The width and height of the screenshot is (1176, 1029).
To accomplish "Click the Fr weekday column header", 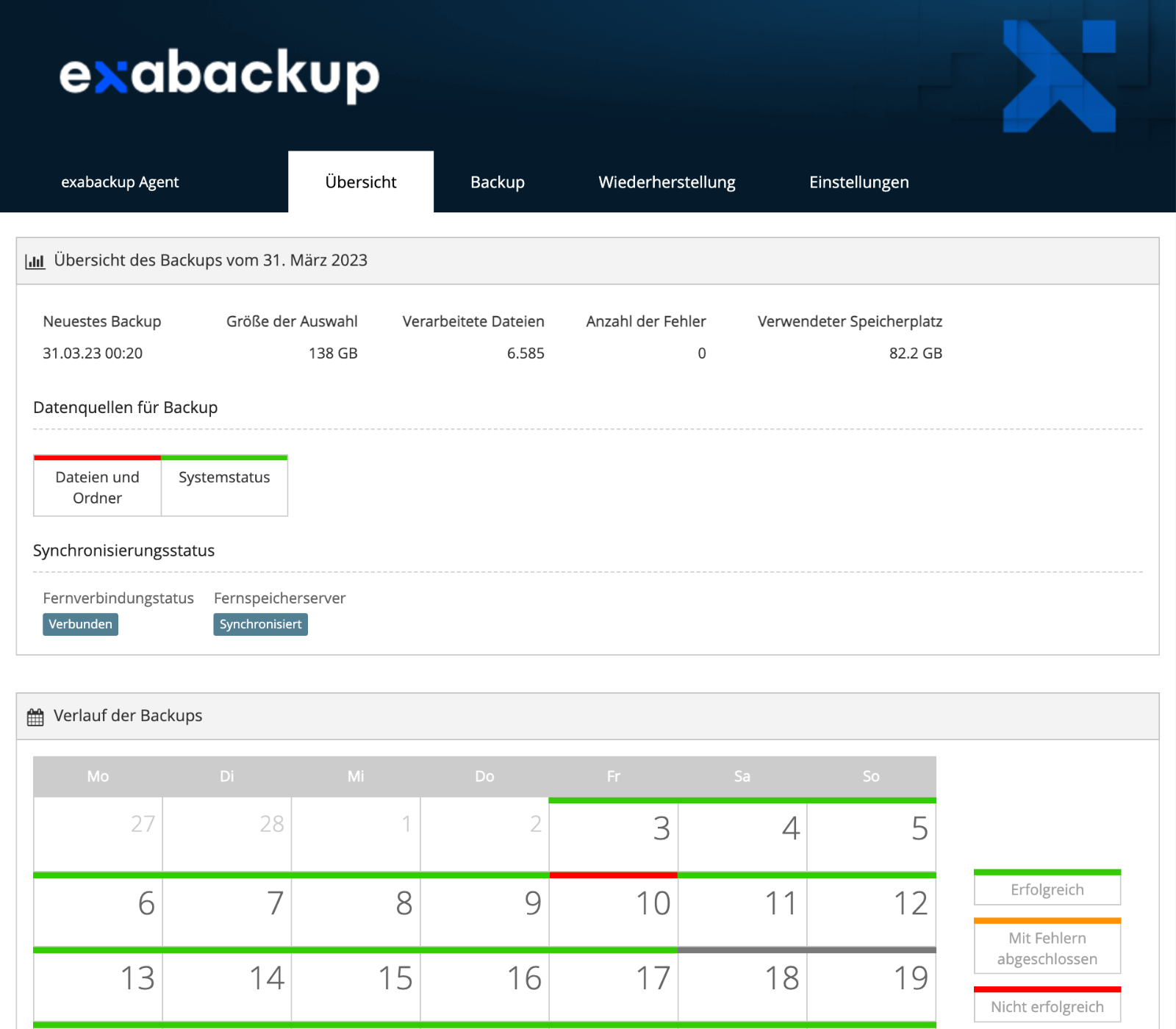I will tap(613, 777).
